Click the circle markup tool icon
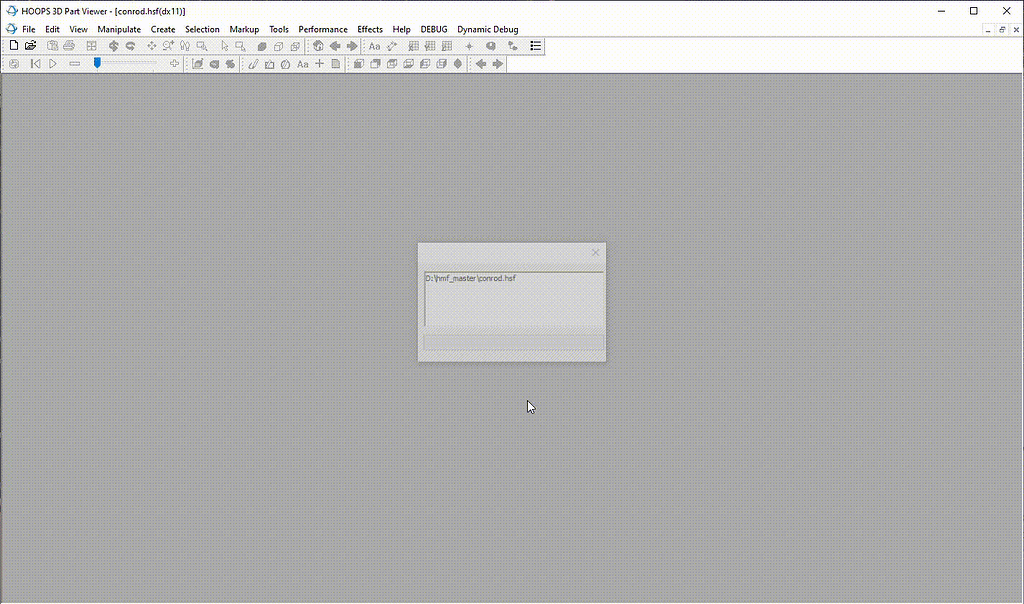The height and width of the screenshot is (604, 1024). coord(285,63)
